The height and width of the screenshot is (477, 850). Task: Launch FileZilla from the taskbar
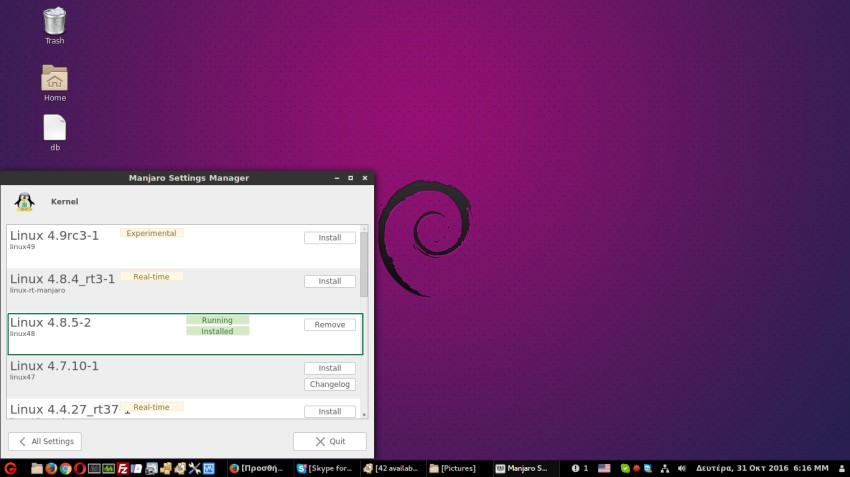click(x=123, y=468)
